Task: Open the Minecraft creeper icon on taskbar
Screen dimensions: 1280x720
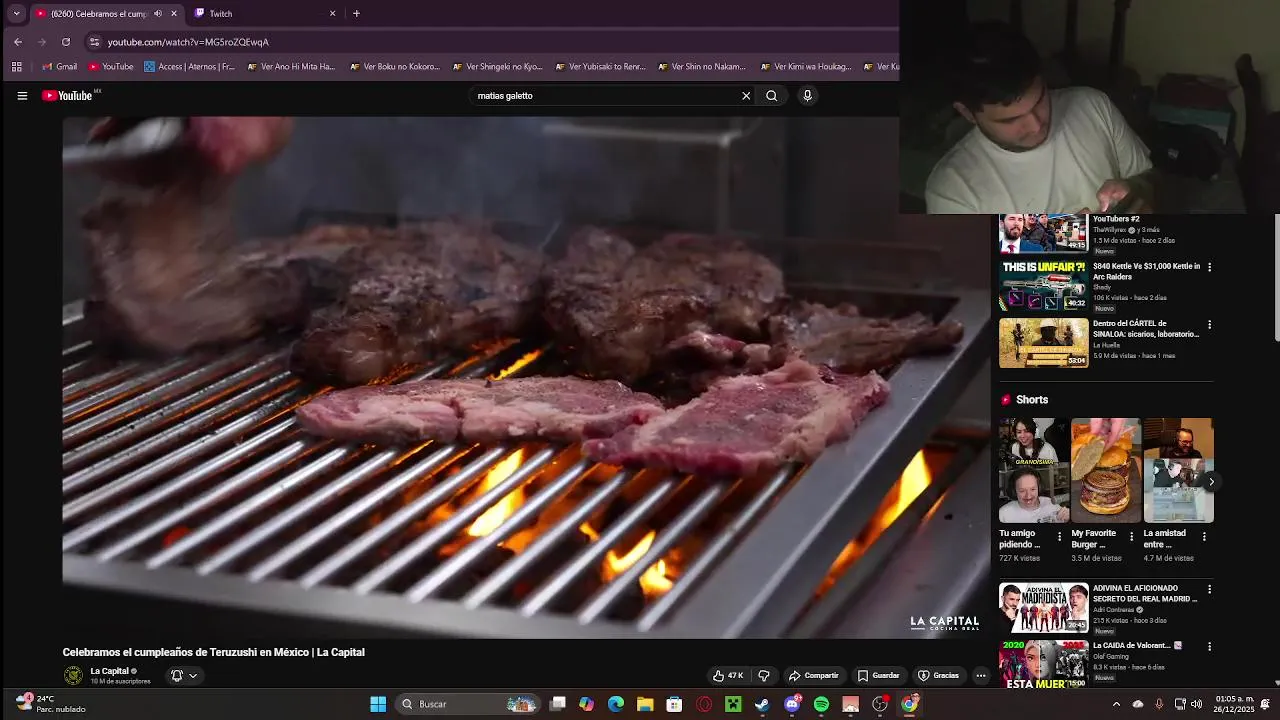Action: [x=733, y=704]
